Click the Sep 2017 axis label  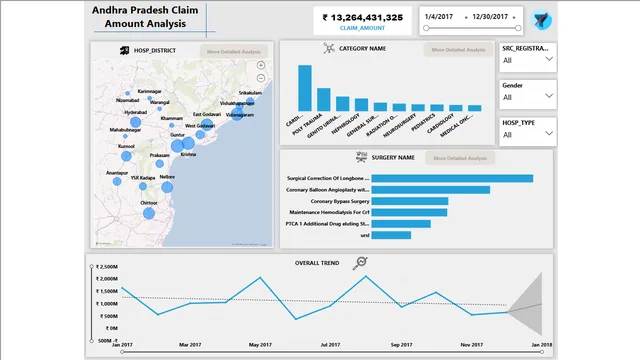[401, 345]
